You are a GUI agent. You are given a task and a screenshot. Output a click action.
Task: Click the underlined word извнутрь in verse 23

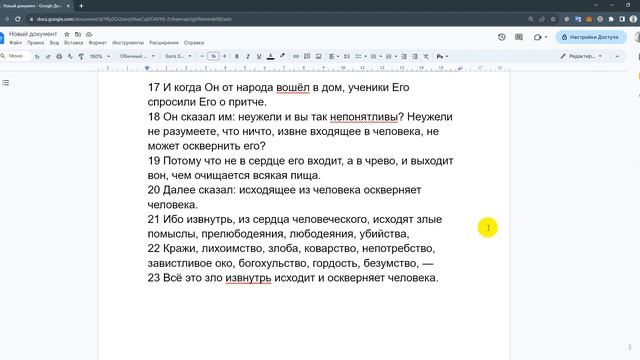pyautogui.click(x=248, y=278)
